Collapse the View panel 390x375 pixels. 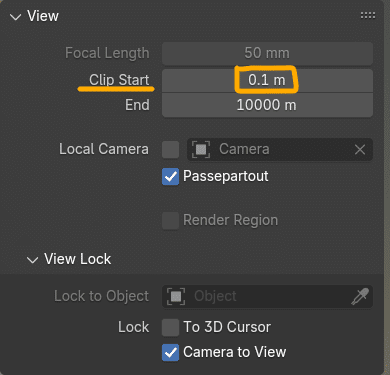[15, 17]
